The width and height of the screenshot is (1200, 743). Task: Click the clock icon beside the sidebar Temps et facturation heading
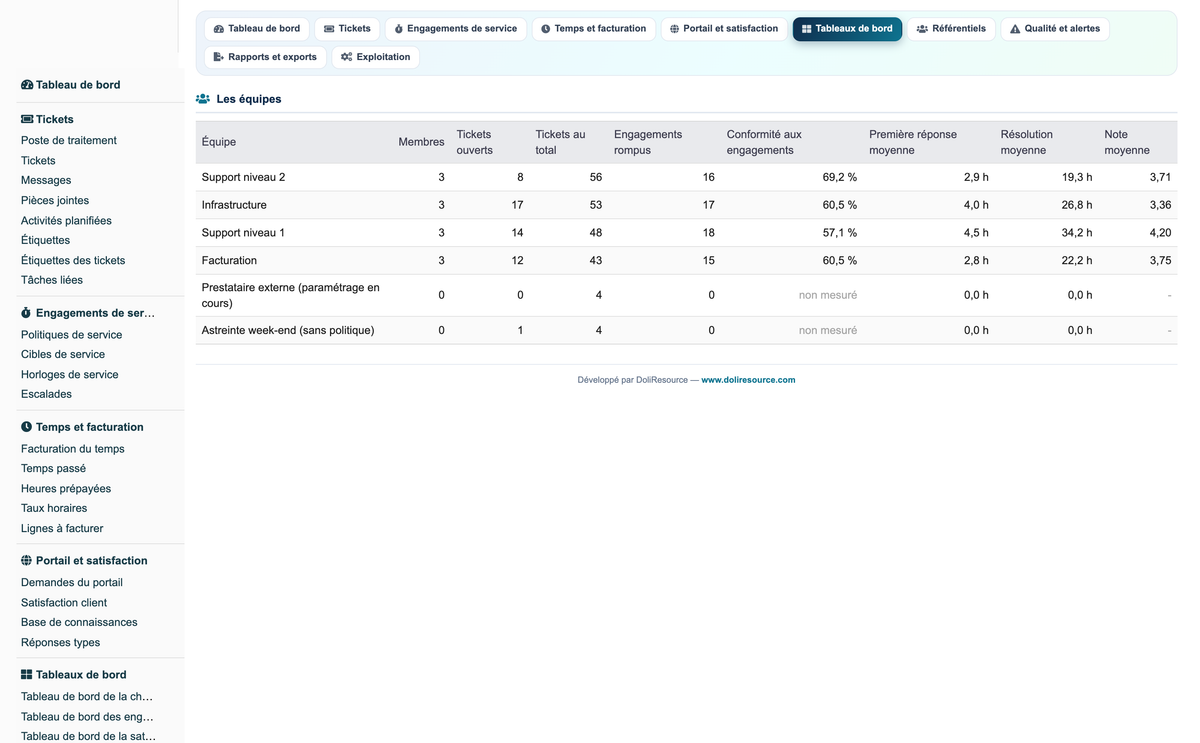27,427
